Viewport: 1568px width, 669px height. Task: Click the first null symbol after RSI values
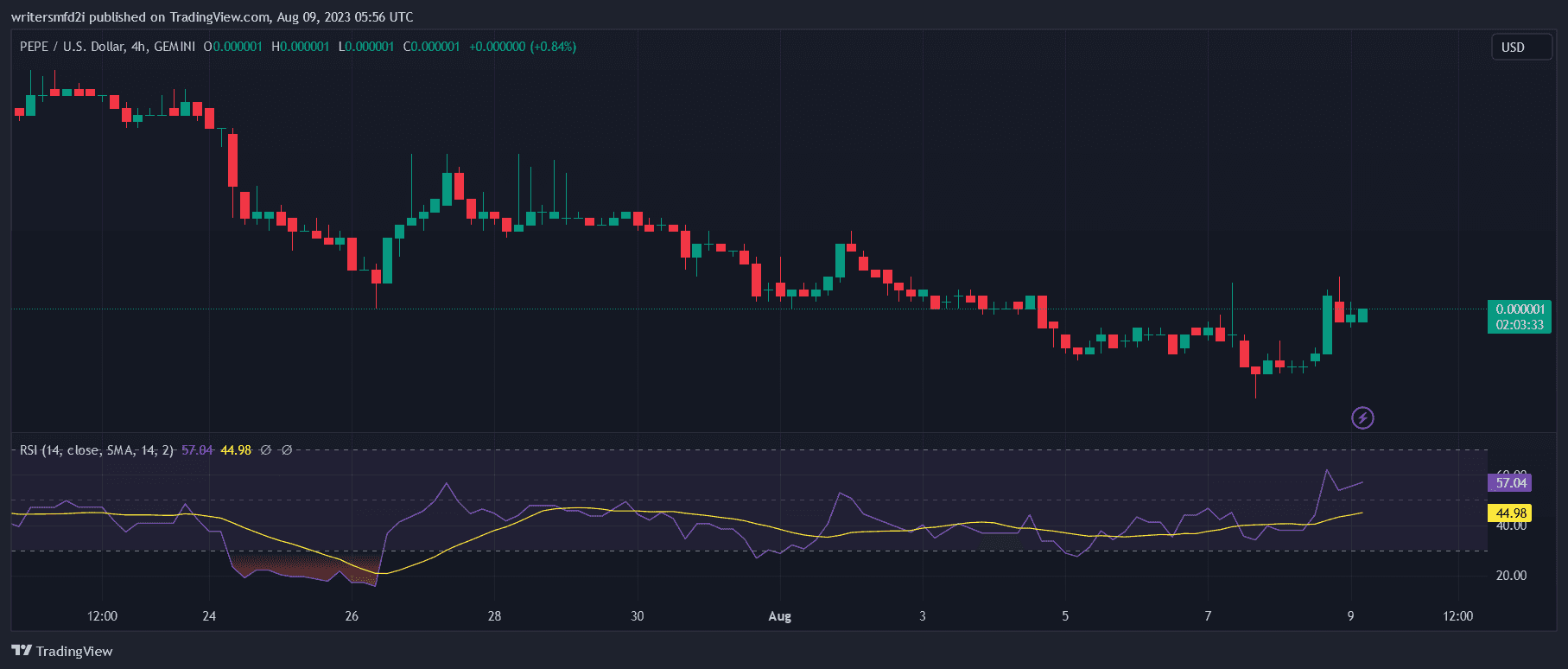[x=266, y=450]
